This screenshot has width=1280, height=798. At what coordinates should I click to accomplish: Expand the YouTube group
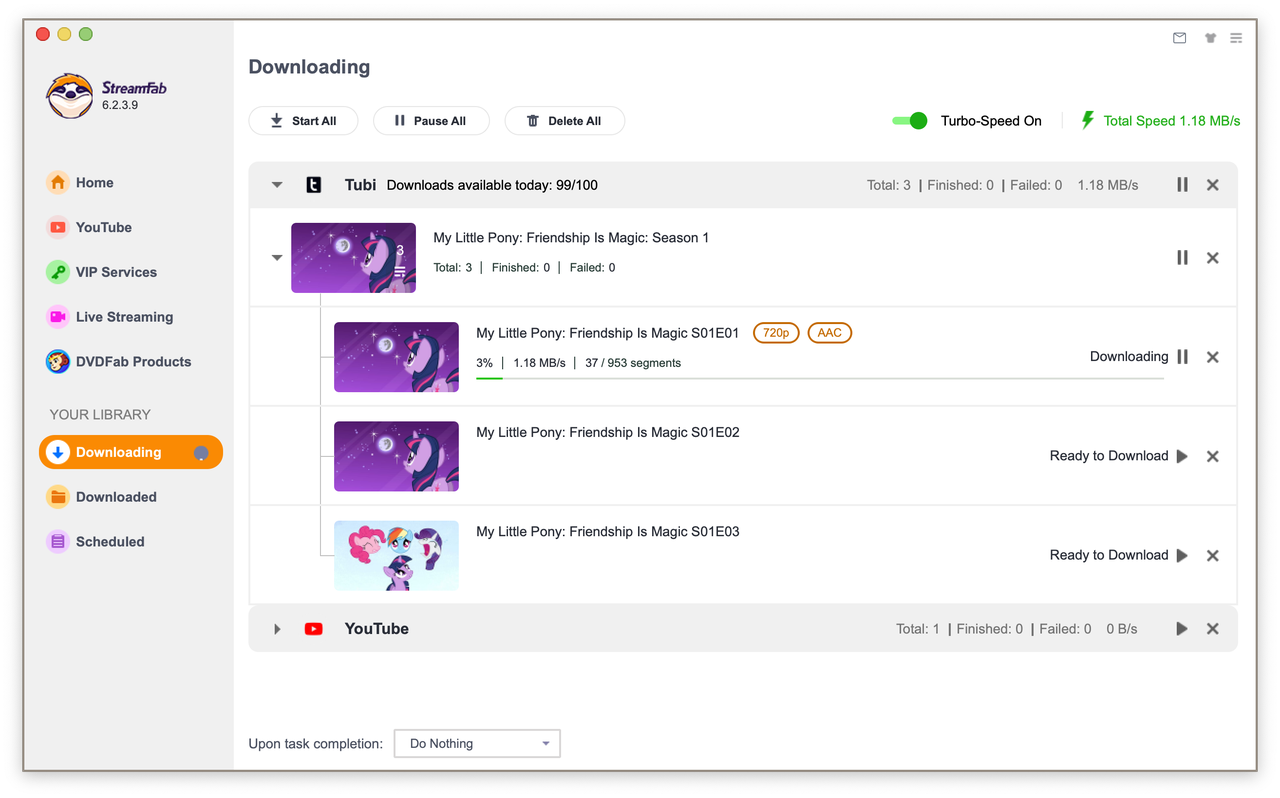(x=277, y=629)
